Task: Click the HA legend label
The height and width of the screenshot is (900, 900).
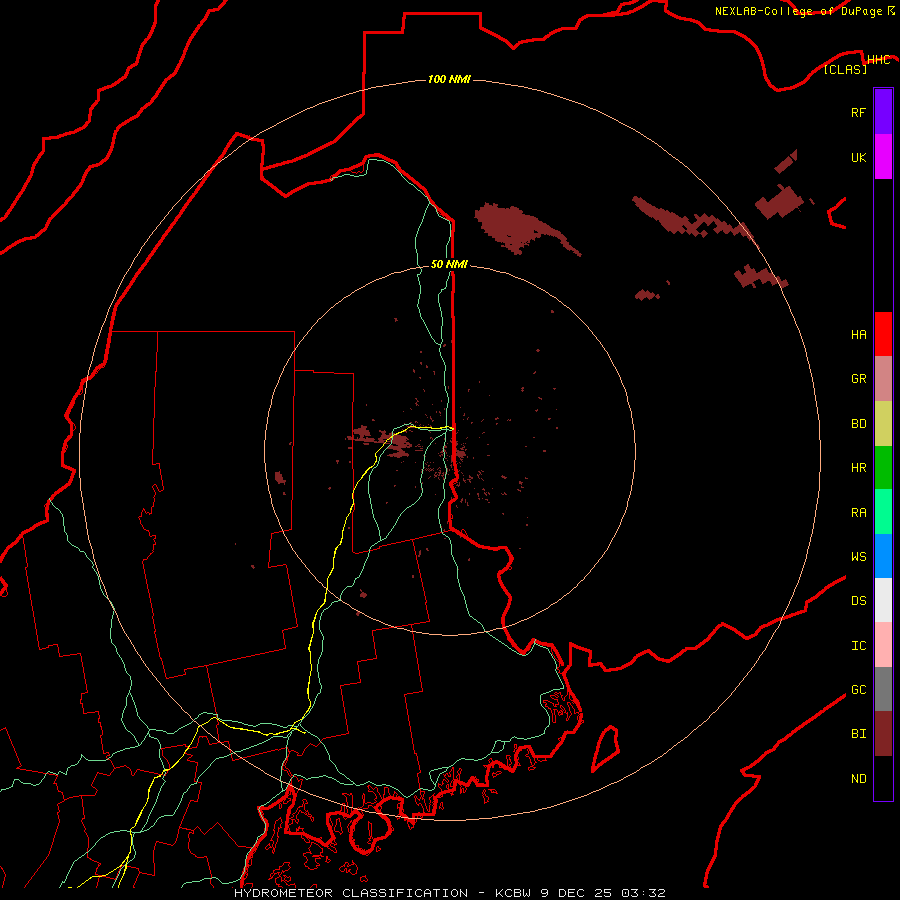Action: [858, 334]
